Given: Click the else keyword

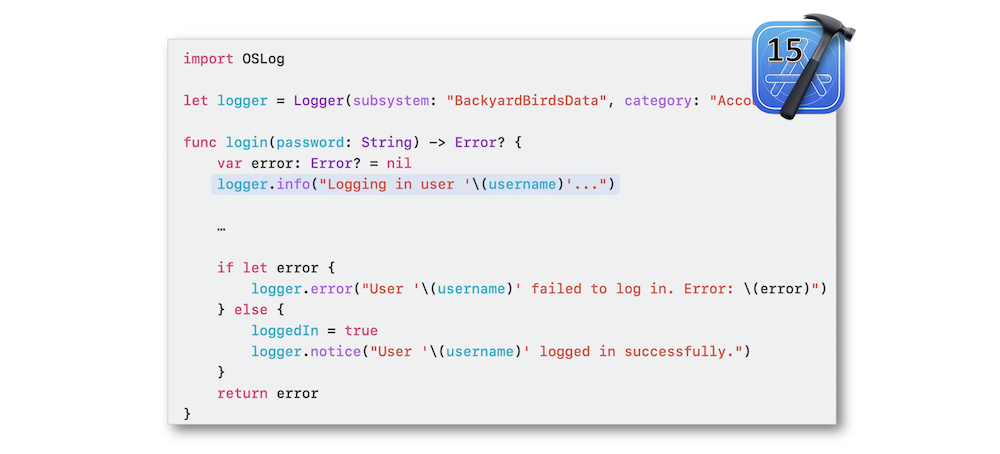Looking at the screenshot, I should [251, 310].
